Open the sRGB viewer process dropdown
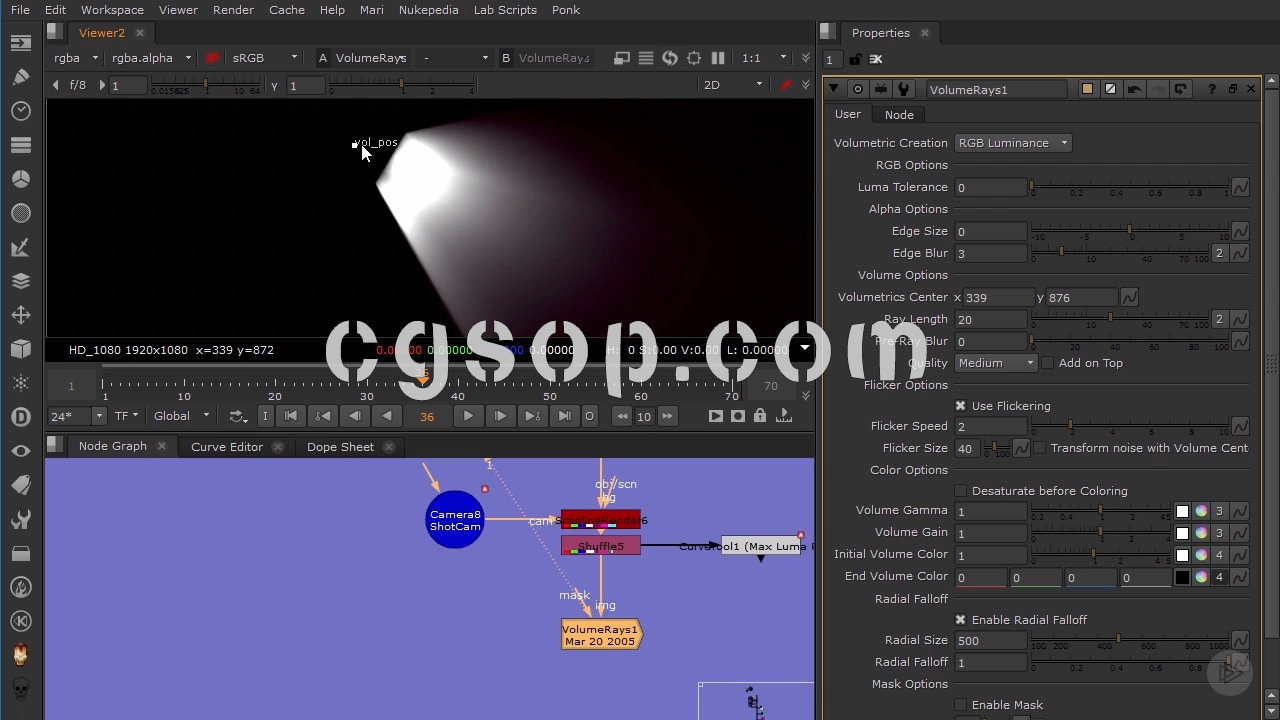This screenshot has height=720, width=1280. pyautogui.click(x=264, y=58)
